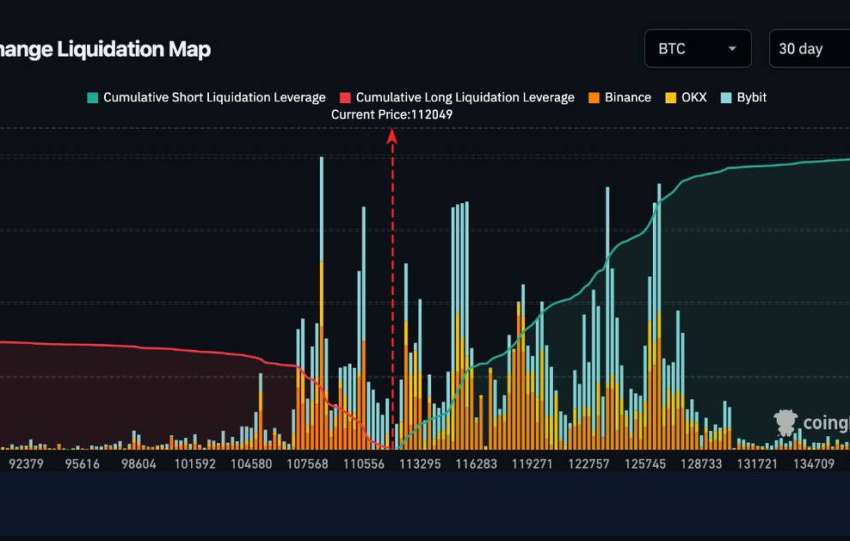
Task: Toggle Cumulative Short Liquidation Leverage legend label
Action: coord(214,98)
